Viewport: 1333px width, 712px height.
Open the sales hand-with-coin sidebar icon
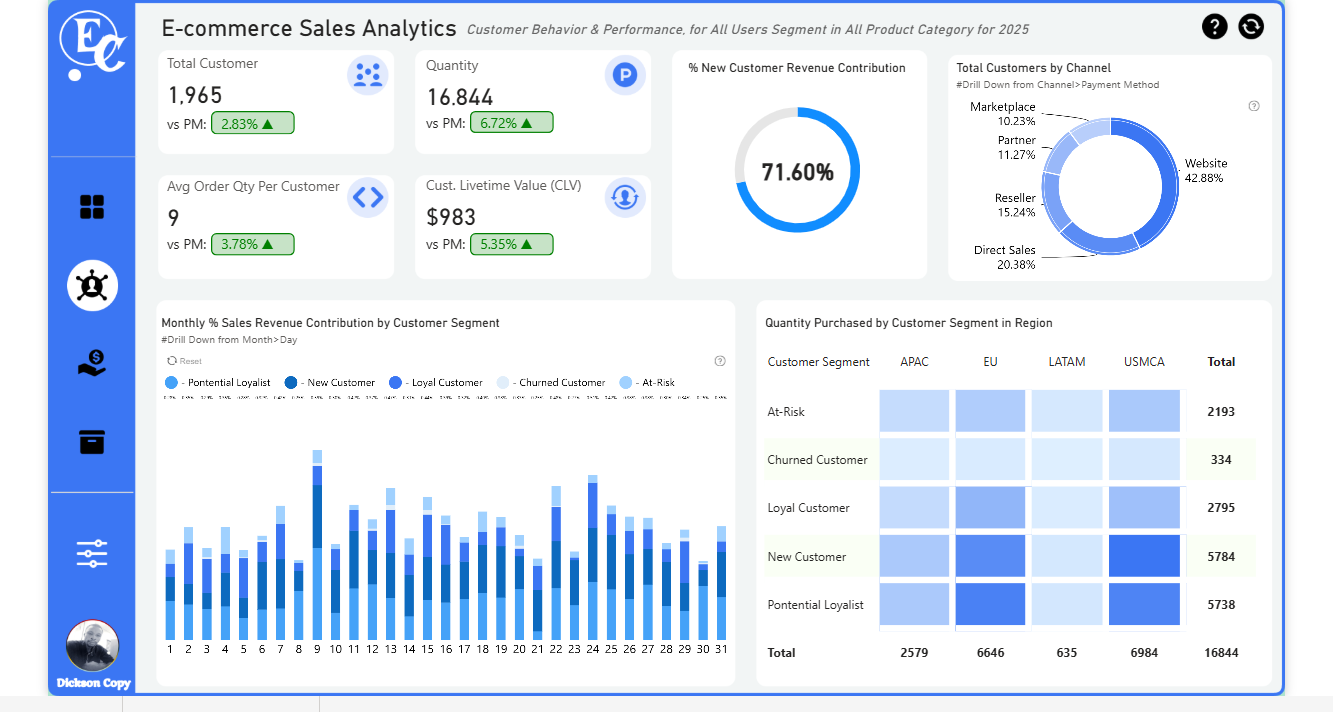[92, 363]
